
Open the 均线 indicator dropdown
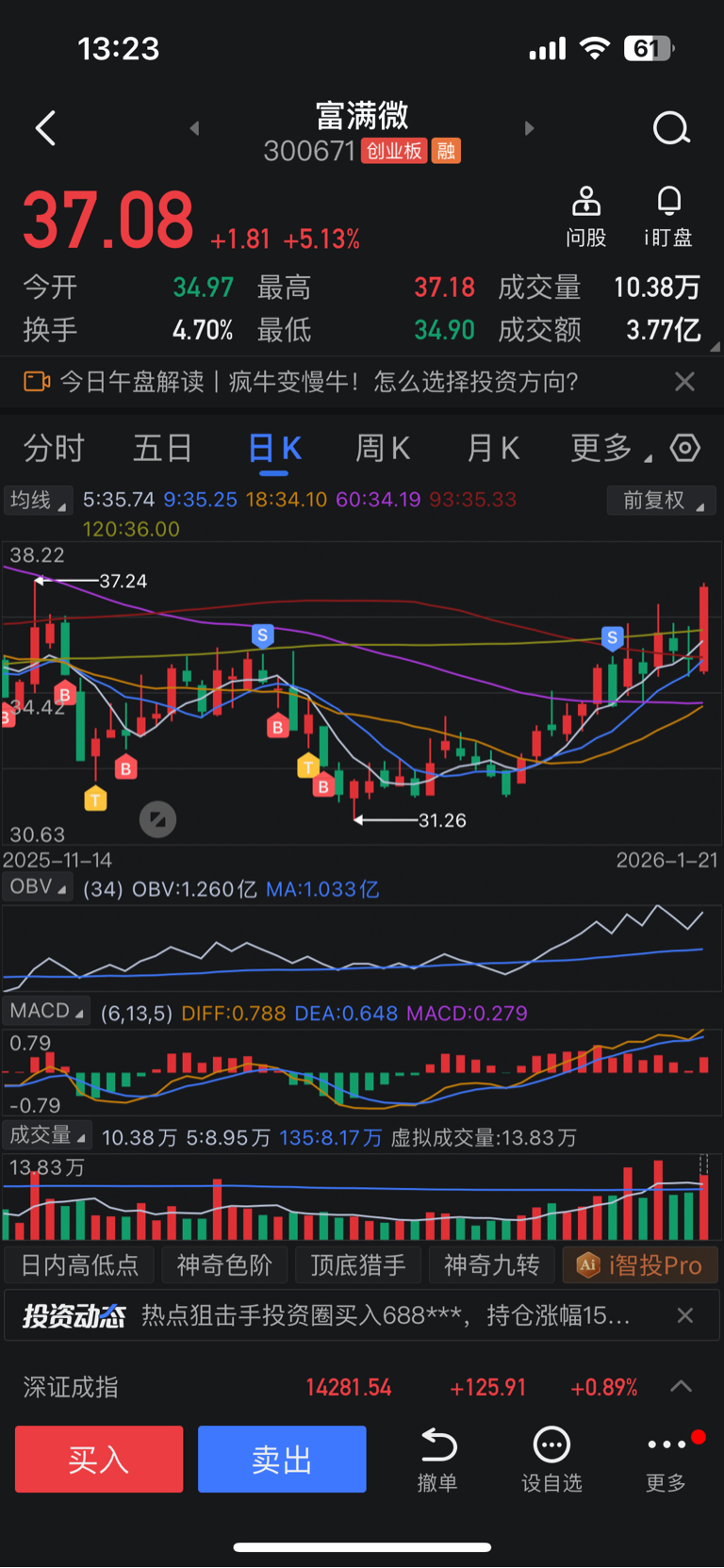(x=38, y=500)
